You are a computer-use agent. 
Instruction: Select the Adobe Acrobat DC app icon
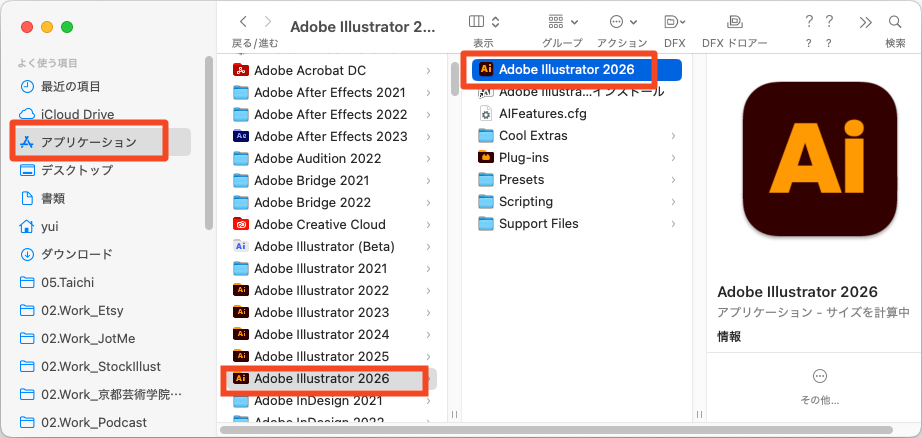point(240,70)
